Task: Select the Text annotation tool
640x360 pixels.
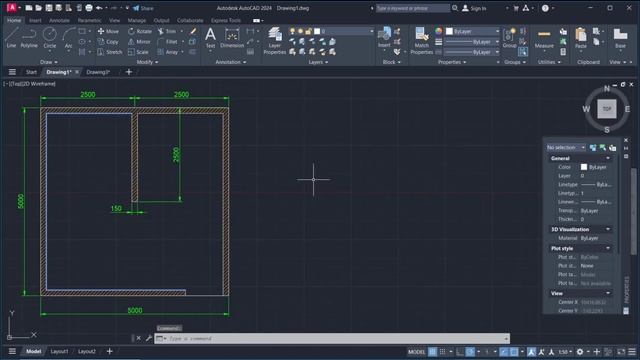Action: click(210, 38)
